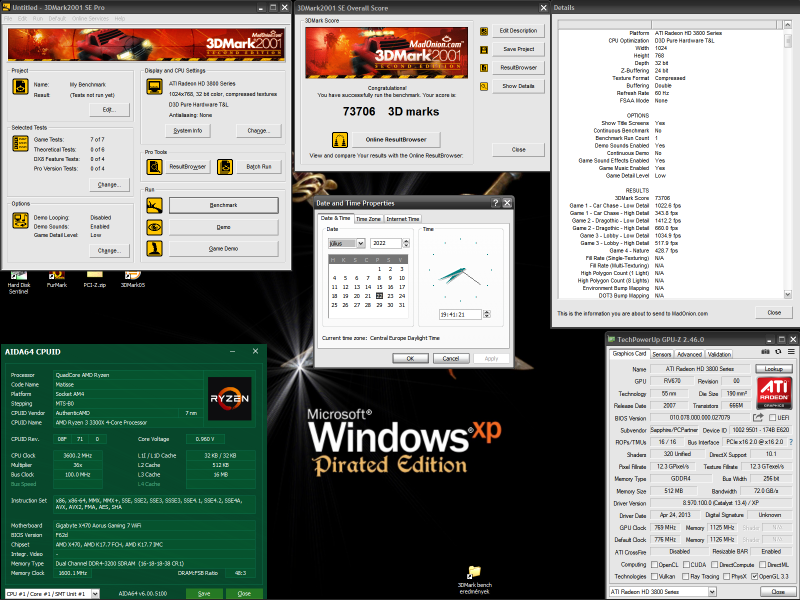
Task: Open the Advanced tab in GPU-Z
Action: [x=689, y=354]
